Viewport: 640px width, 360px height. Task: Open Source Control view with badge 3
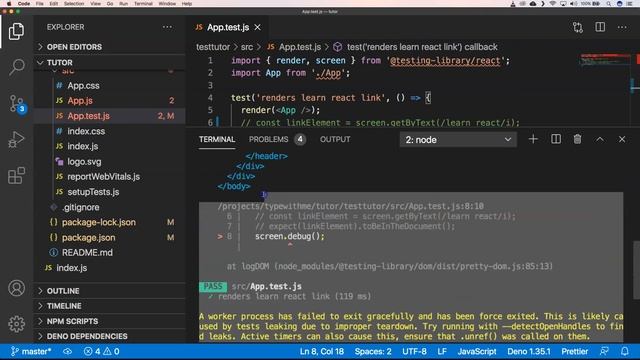16,103
